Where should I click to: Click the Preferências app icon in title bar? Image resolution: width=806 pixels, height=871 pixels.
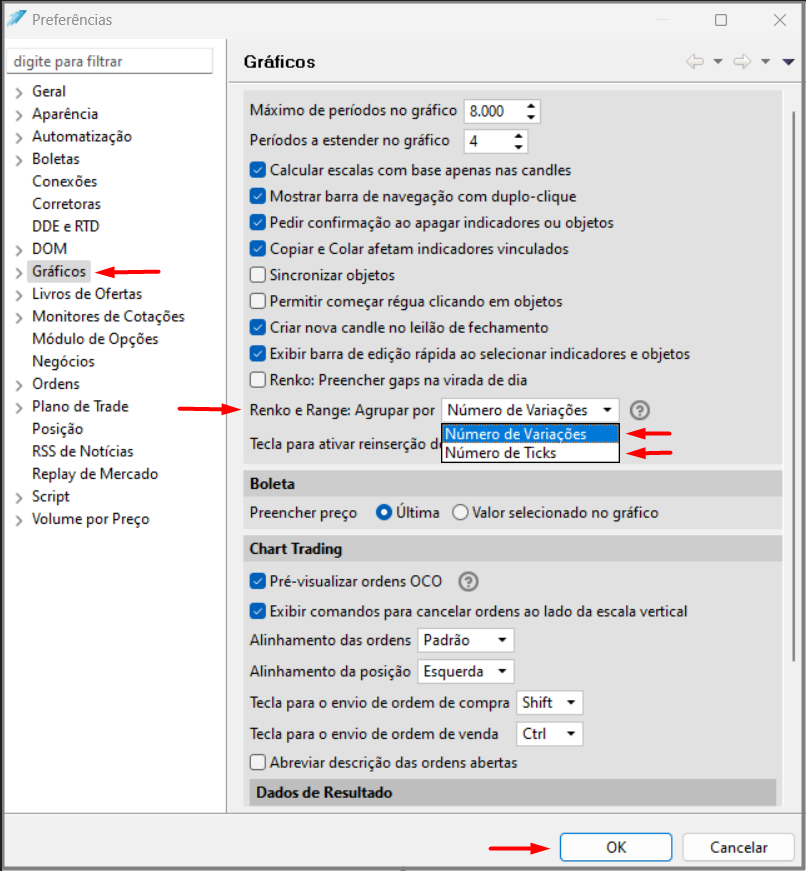[x=16, y=19]
